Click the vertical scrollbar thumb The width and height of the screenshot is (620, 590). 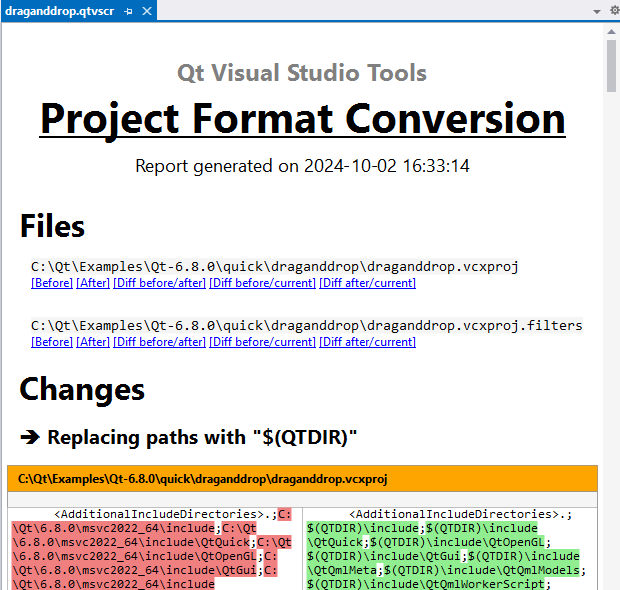(x=611, y=66)
